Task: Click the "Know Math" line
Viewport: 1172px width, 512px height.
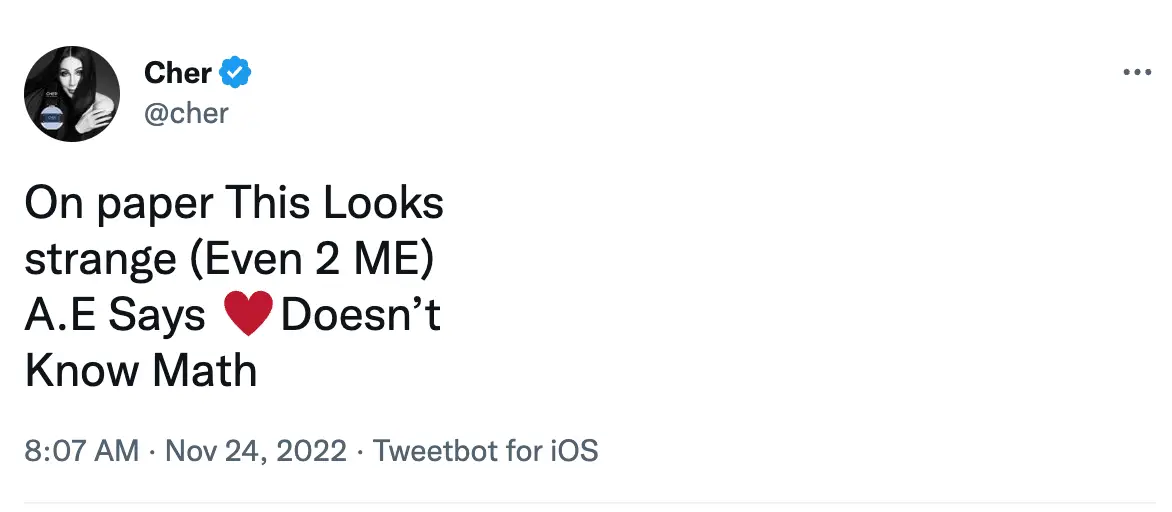Action: coord(141,372)
